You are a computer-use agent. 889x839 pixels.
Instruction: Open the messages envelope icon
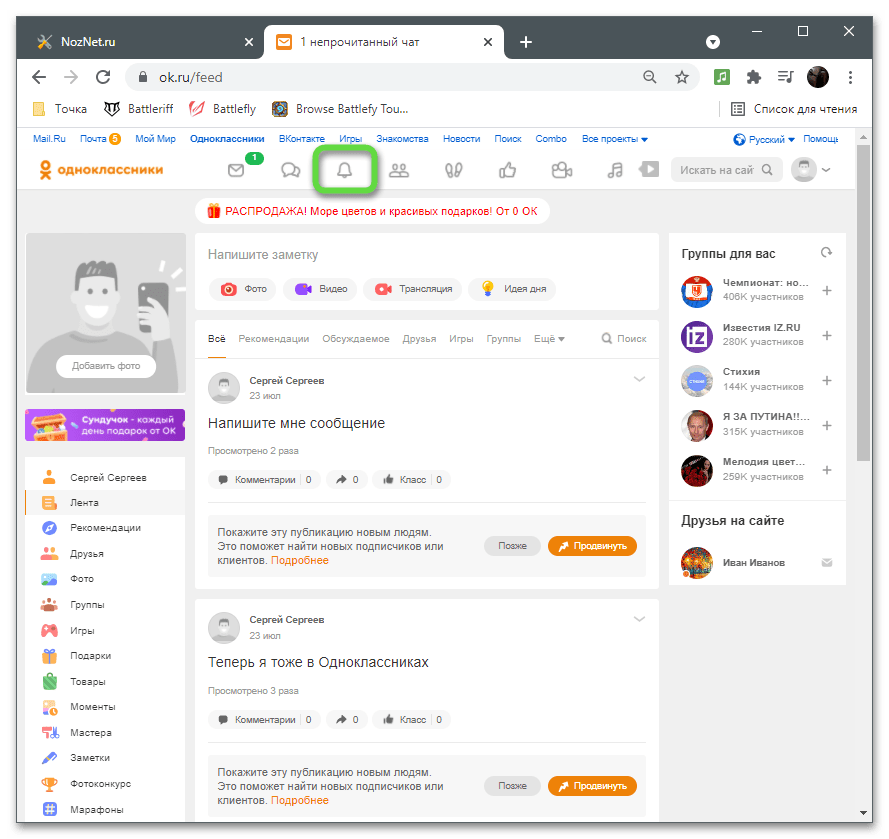236,170
